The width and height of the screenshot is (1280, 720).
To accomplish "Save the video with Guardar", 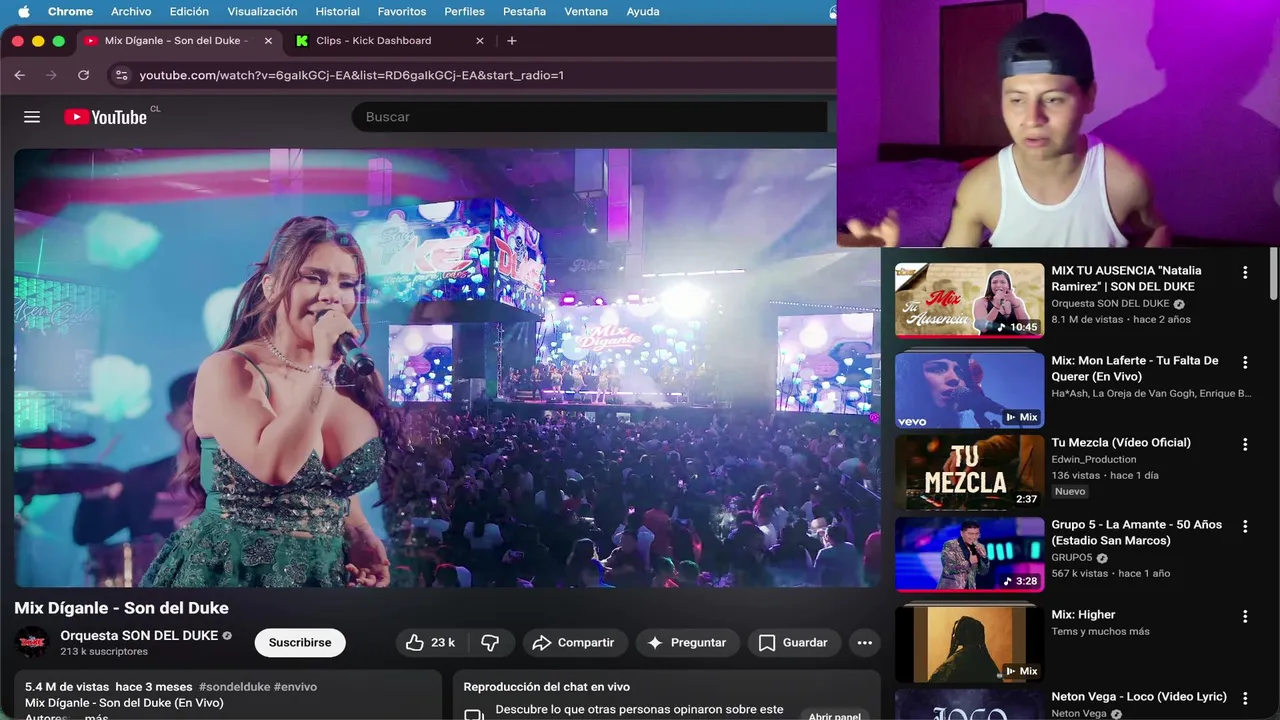I will pos(794,642).
